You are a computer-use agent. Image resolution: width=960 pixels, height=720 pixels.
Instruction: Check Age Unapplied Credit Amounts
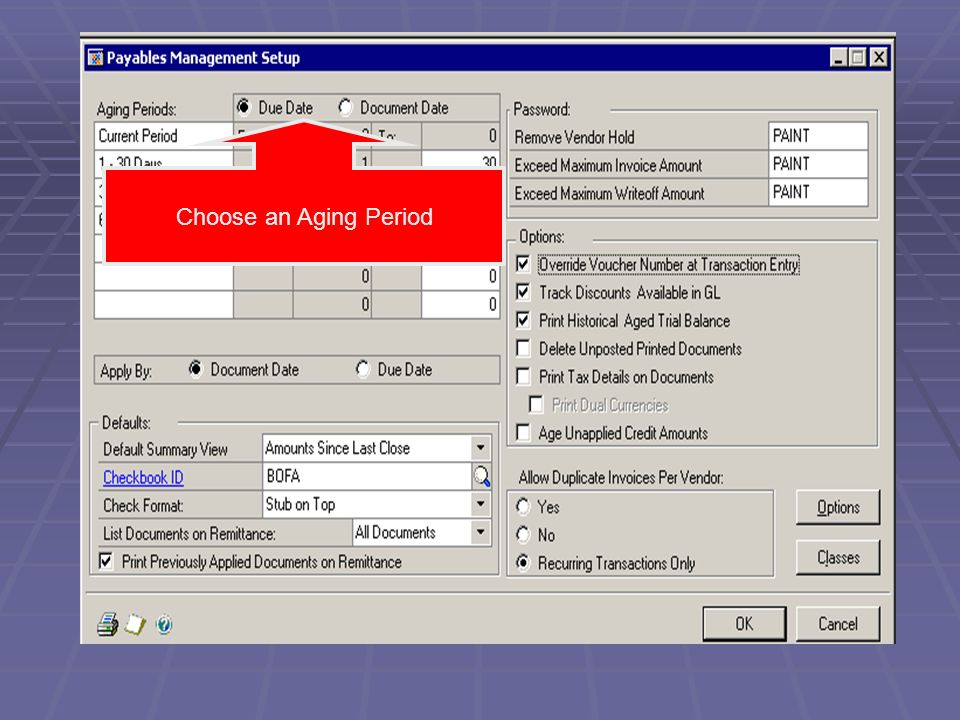pyautogui.click(x=523, y=433)
